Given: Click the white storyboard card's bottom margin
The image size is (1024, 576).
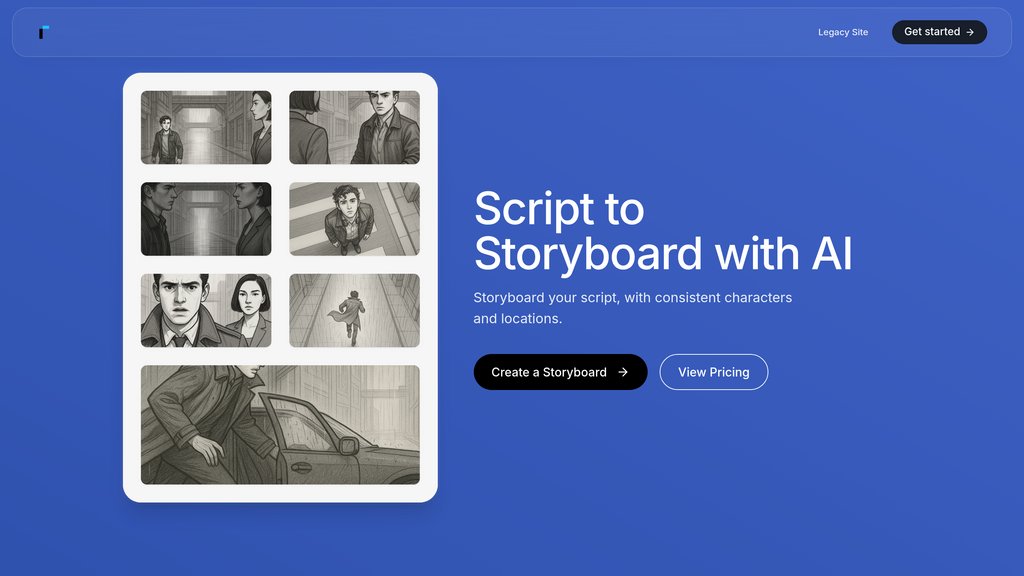Looking at the screenshot, I should coord(280,493).
